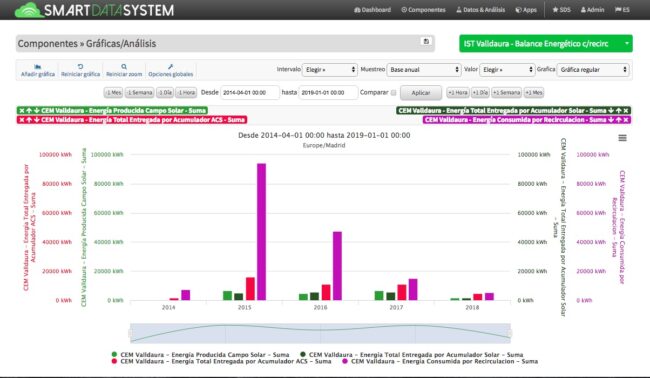650x378 pixels.
Task: Move Acumulador Solar series up arrow
Action: click(x=618, y=111)
